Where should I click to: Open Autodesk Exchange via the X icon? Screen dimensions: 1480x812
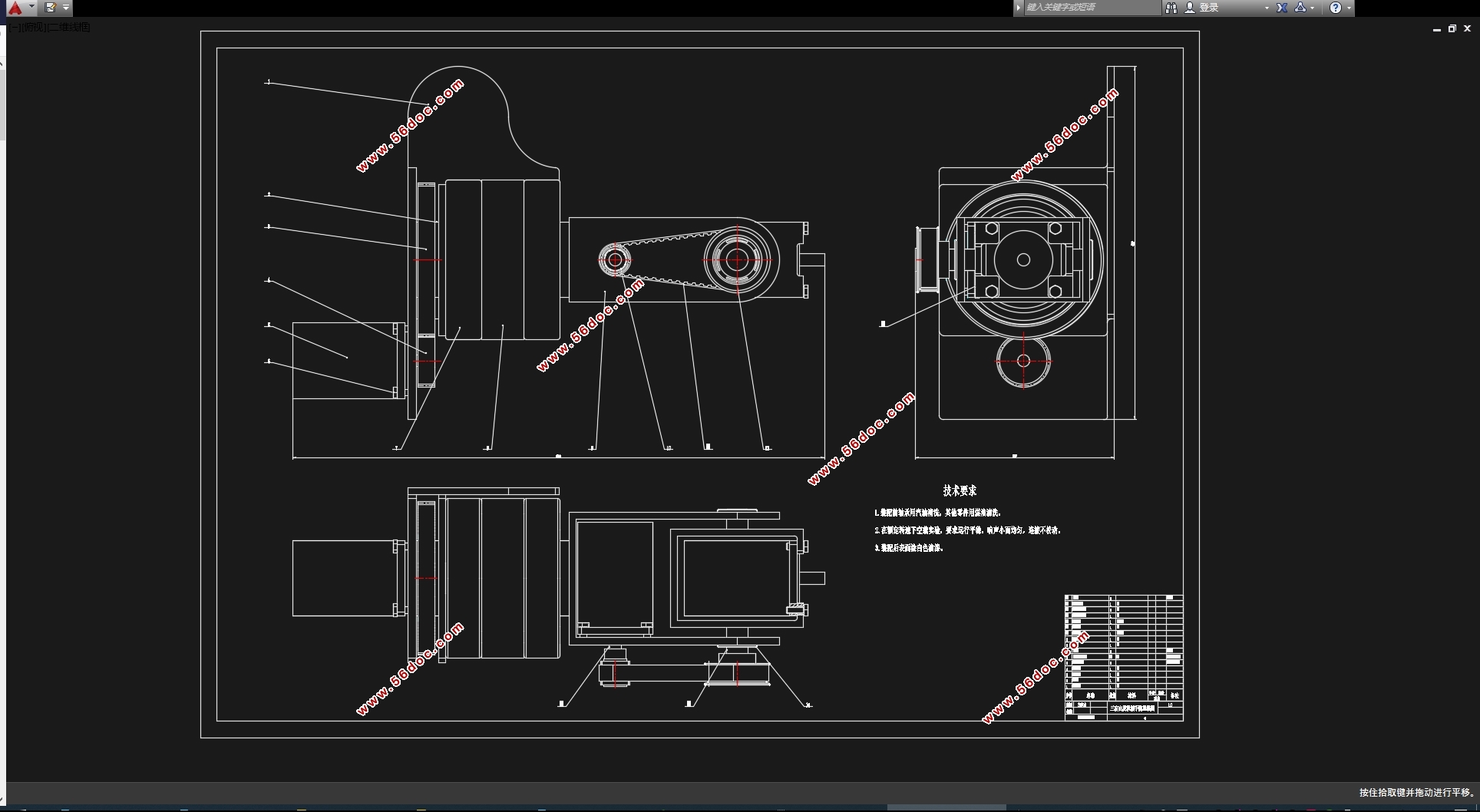[1282, 8]
